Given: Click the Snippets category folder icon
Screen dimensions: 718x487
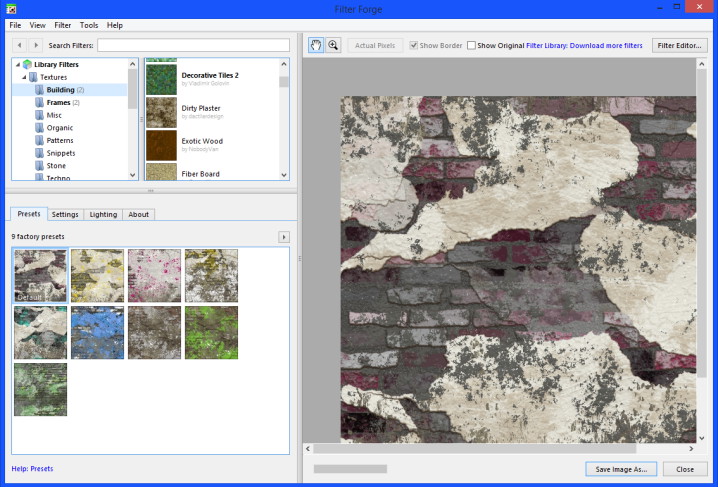Looking at the screenshot, I should [40, 153].
